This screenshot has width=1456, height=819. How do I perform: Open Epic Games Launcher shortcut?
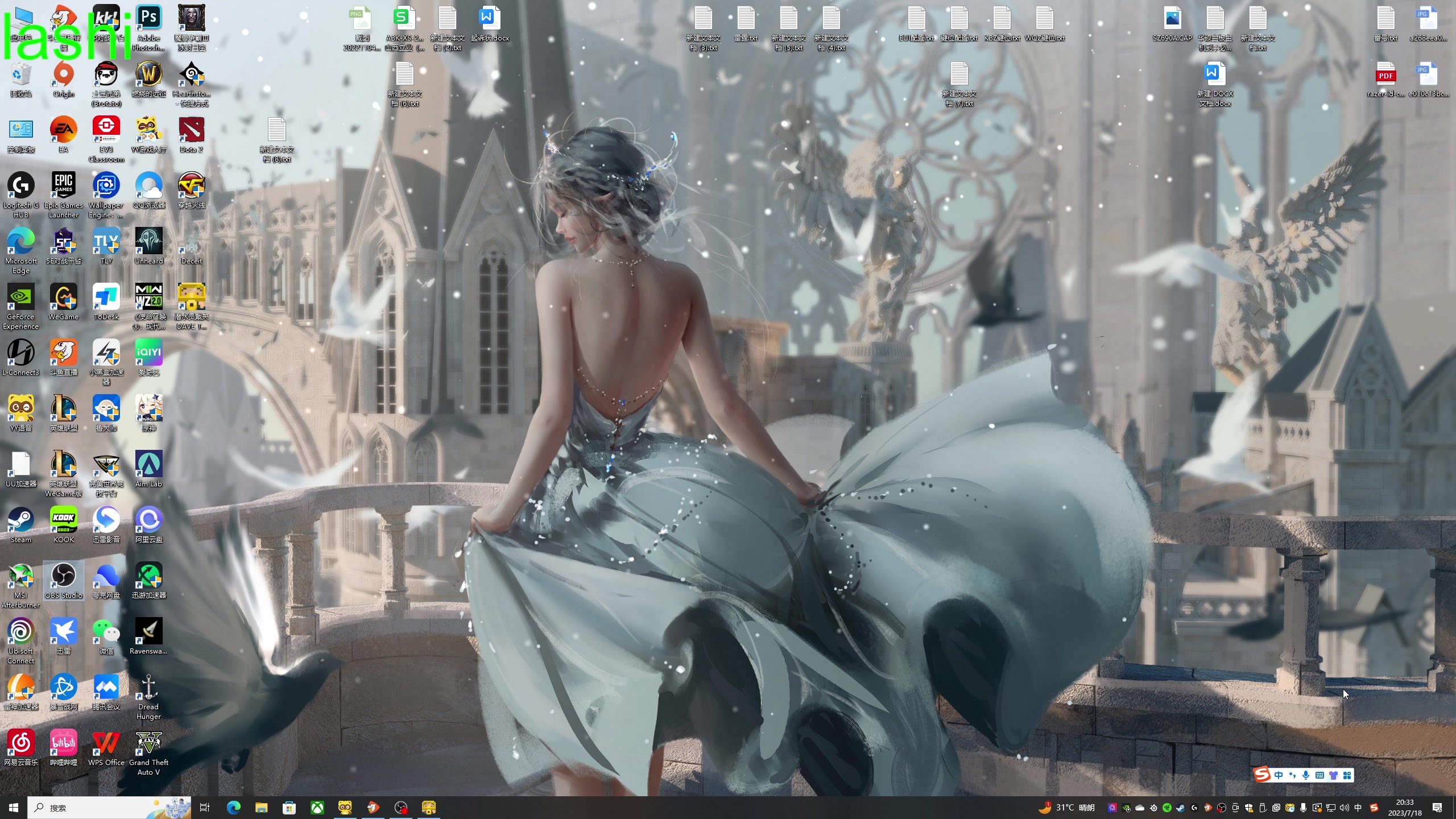click(64, 195)
